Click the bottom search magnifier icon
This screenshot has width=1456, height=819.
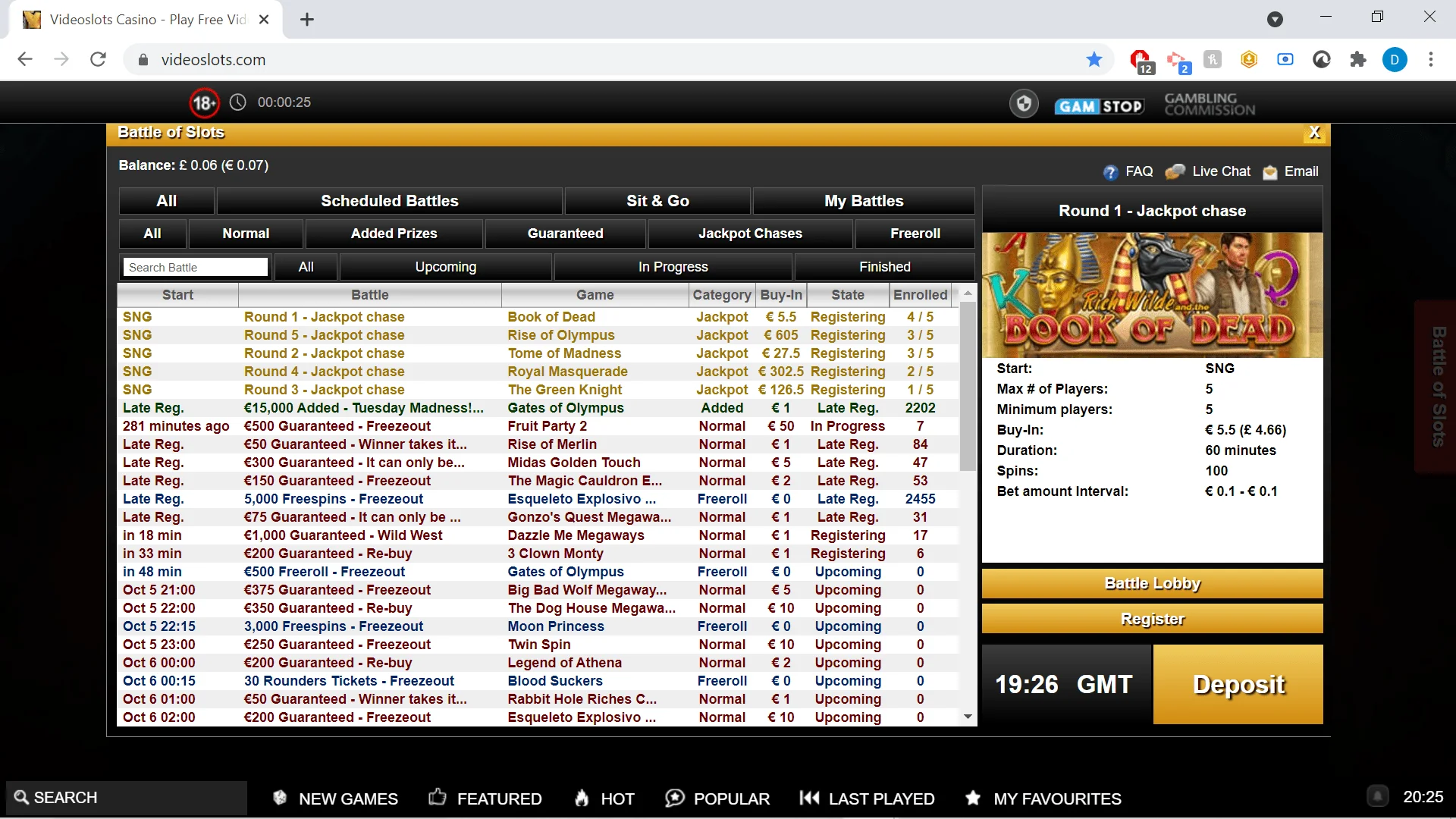[x=21, y=797]
